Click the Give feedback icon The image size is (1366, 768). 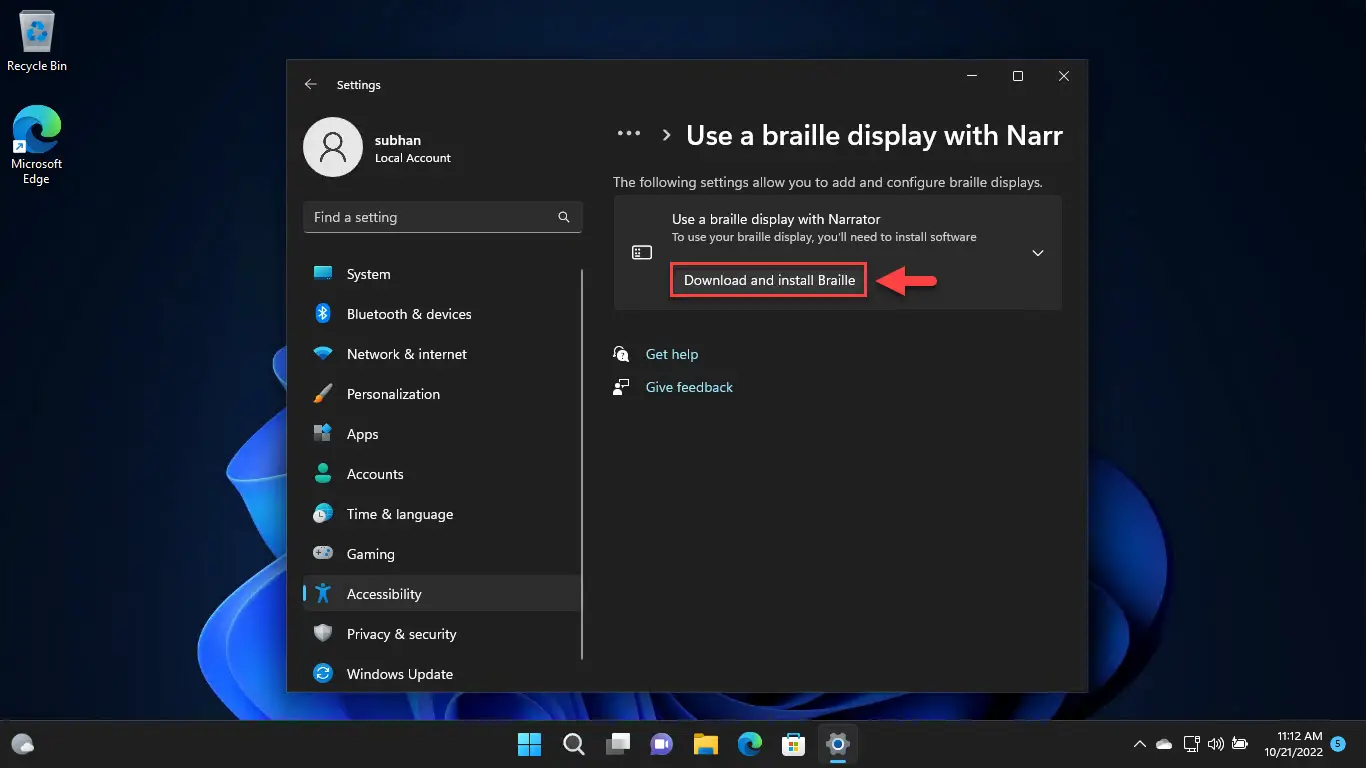pos(621,387)
